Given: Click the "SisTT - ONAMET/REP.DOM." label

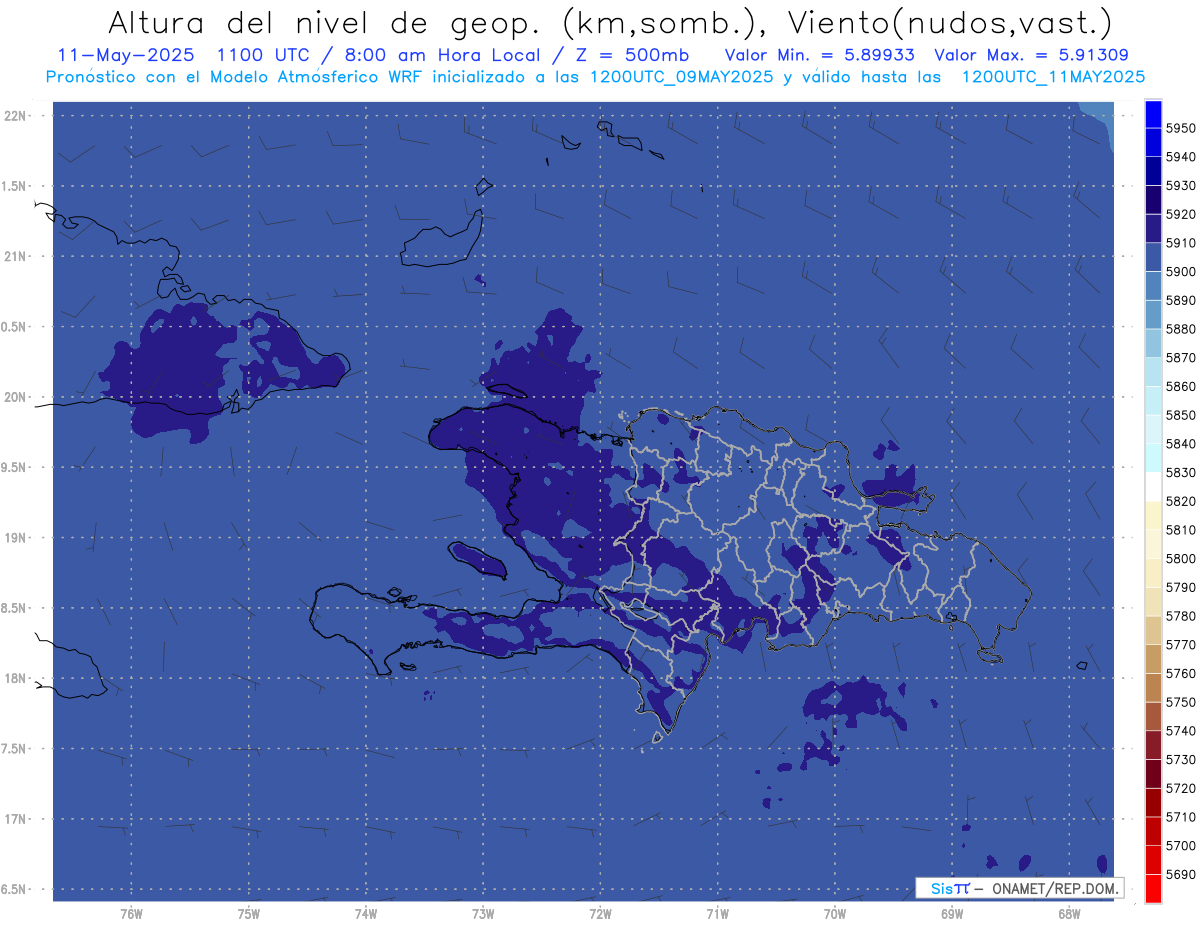Looking at the screenshot, I should [x=1021, y=888].
